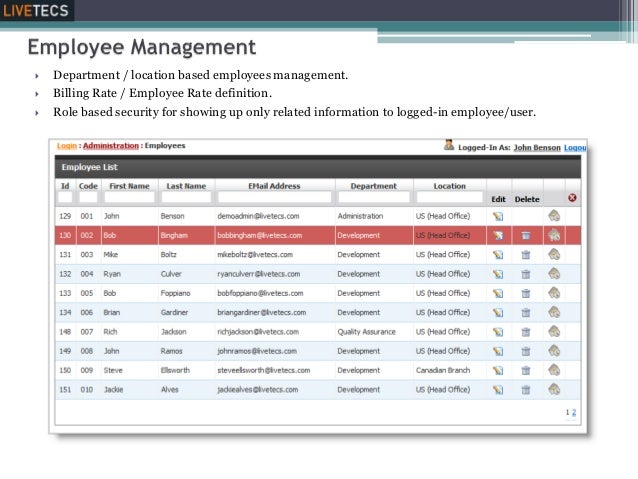Viewport: 638px width, 479px height.
Task: Click the Code filter input field
Action: (88, 197)
